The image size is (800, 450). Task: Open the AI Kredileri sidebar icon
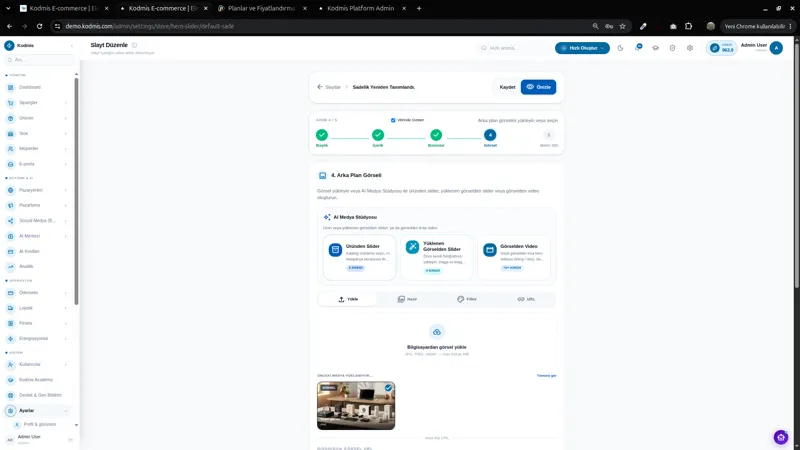(x=11, y=251)
